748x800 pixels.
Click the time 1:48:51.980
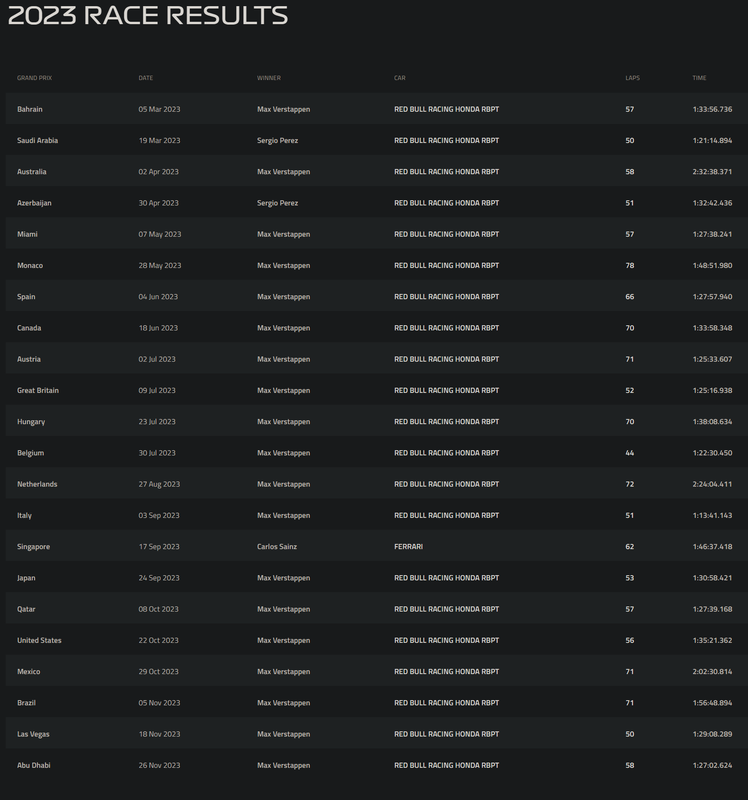click(x=712, y=265)
